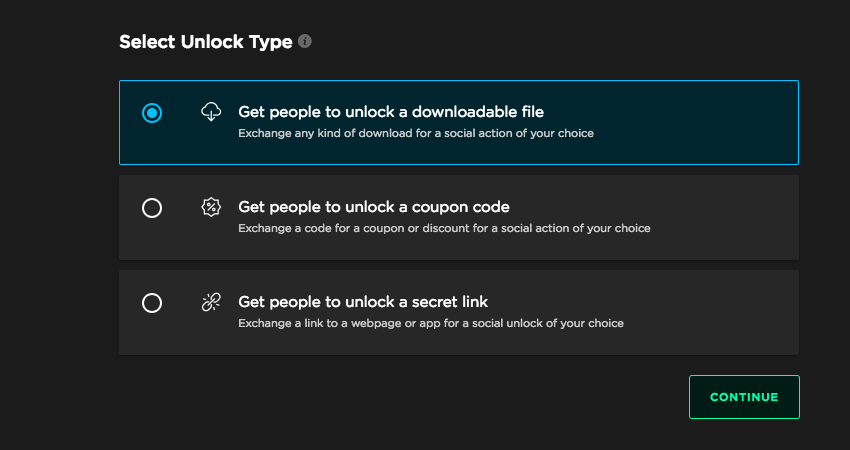Click the coupon percent badge icon

click(x=210, y=208)
